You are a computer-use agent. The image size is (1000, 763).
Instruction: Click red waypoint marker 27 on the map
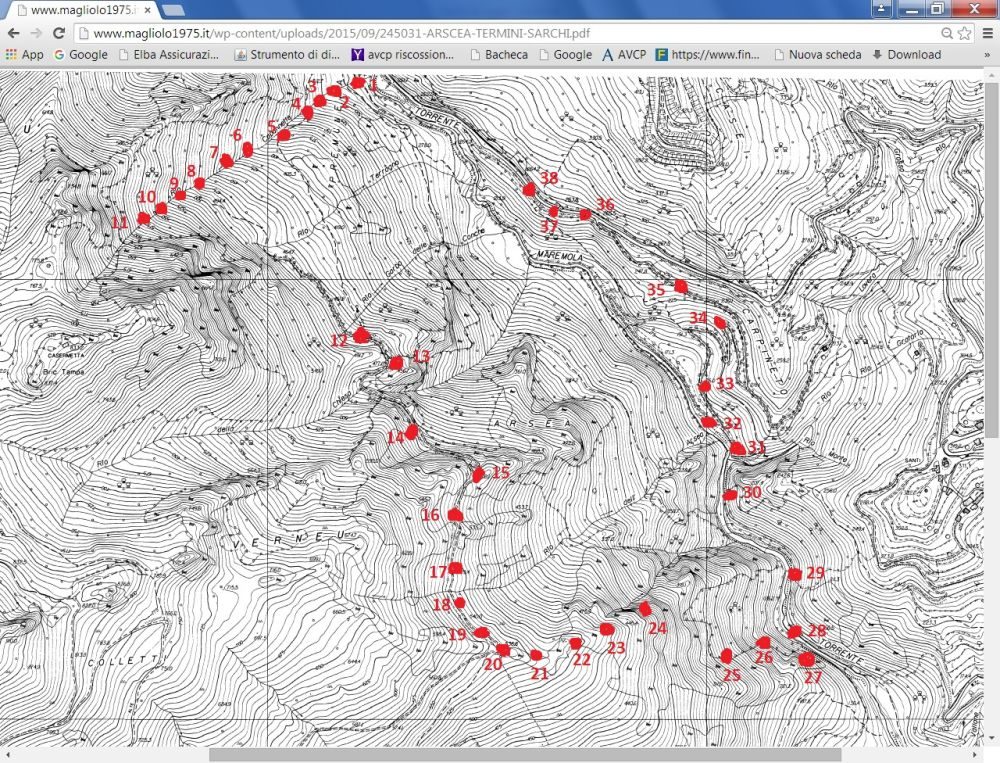coord(807,659)
